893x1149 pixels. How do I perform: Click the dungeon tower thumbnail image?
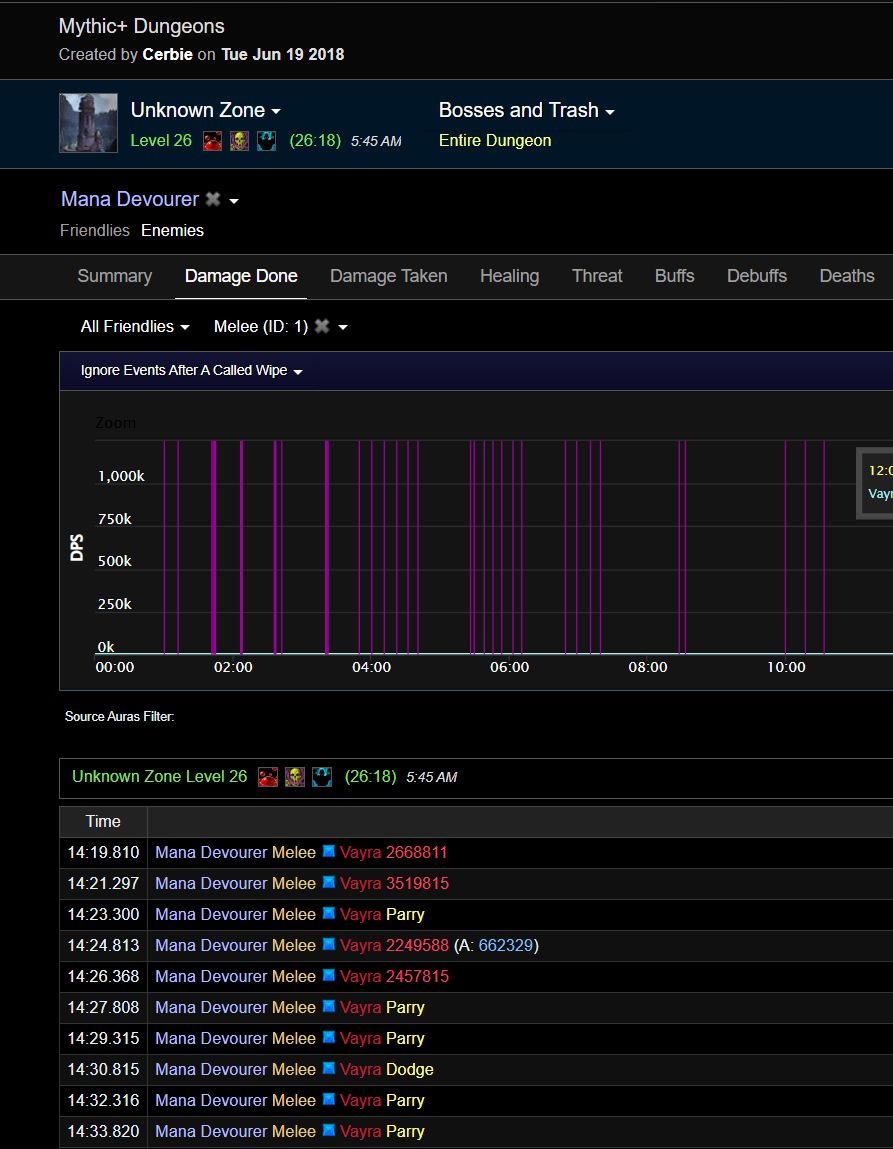coord(88,124)
